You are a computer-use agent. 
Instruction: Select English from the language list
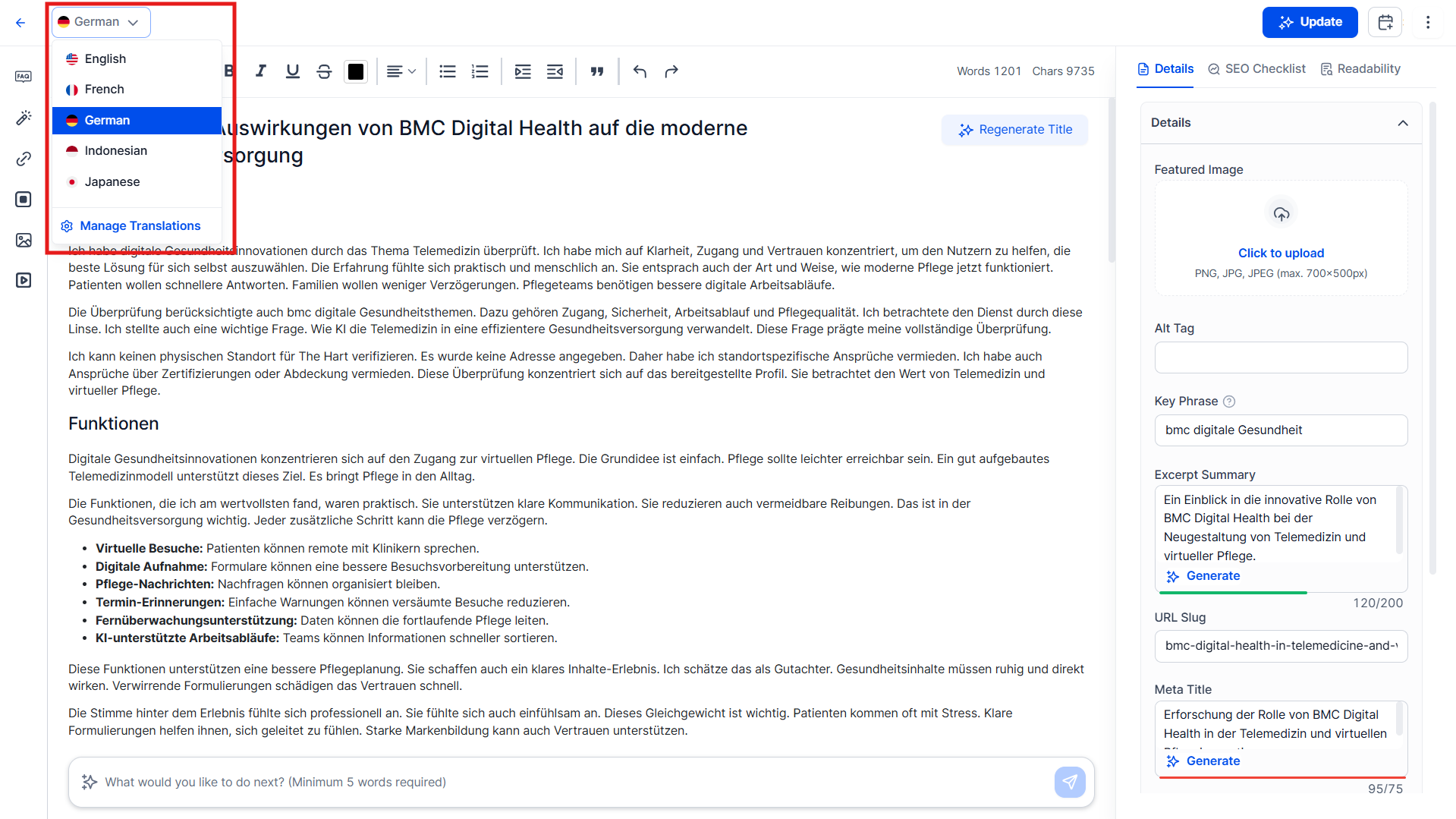[x=137, y=58]
